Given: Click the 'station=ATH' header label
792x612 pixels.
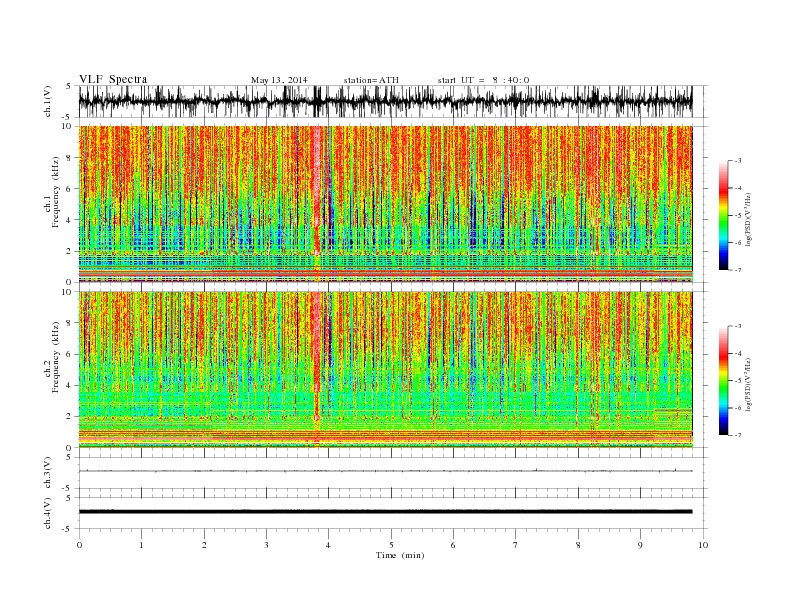Looking at the screenshot, I should 371,80.
